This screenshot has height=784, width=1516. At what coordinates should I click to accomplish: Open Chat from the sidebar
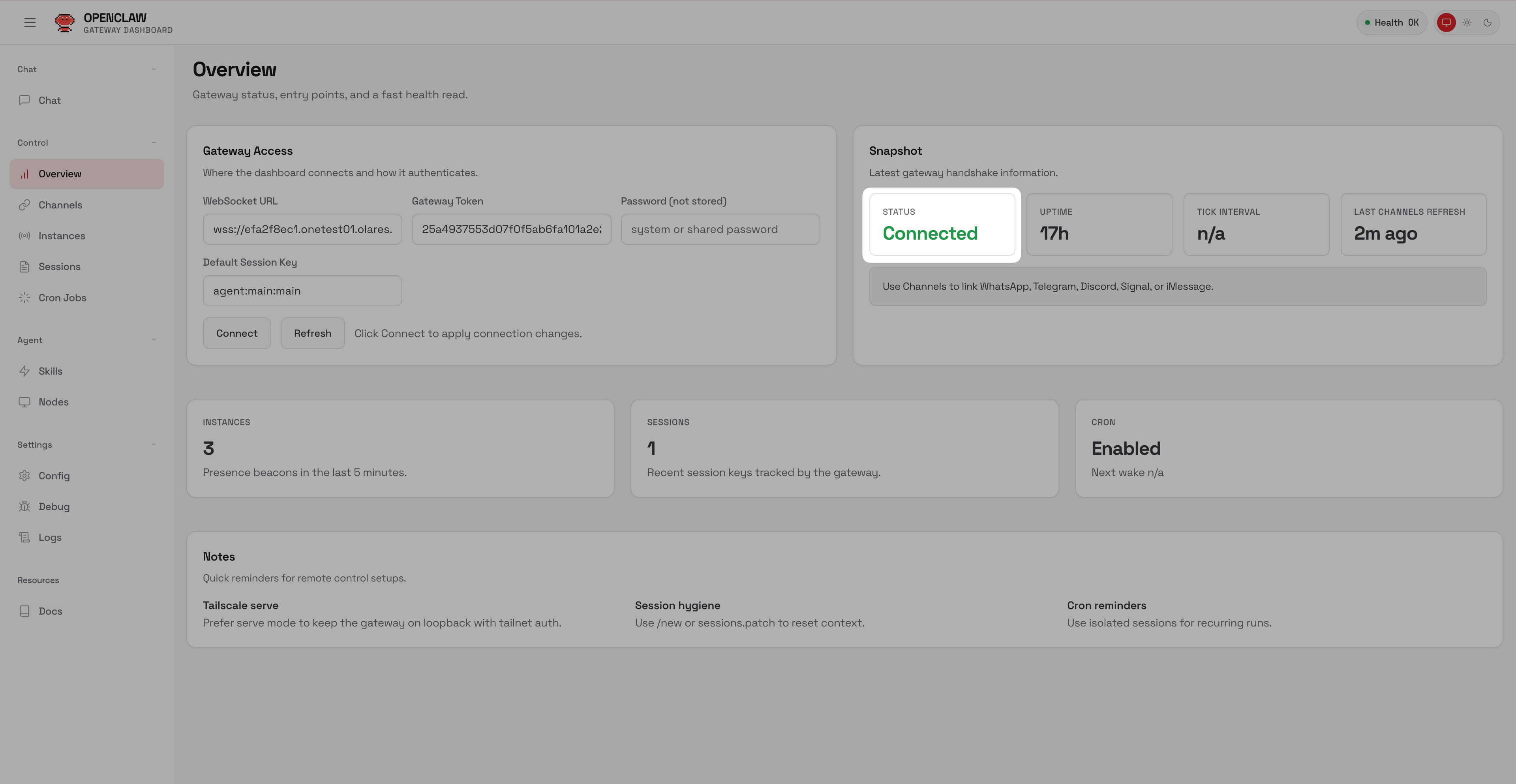pos(49,101)
